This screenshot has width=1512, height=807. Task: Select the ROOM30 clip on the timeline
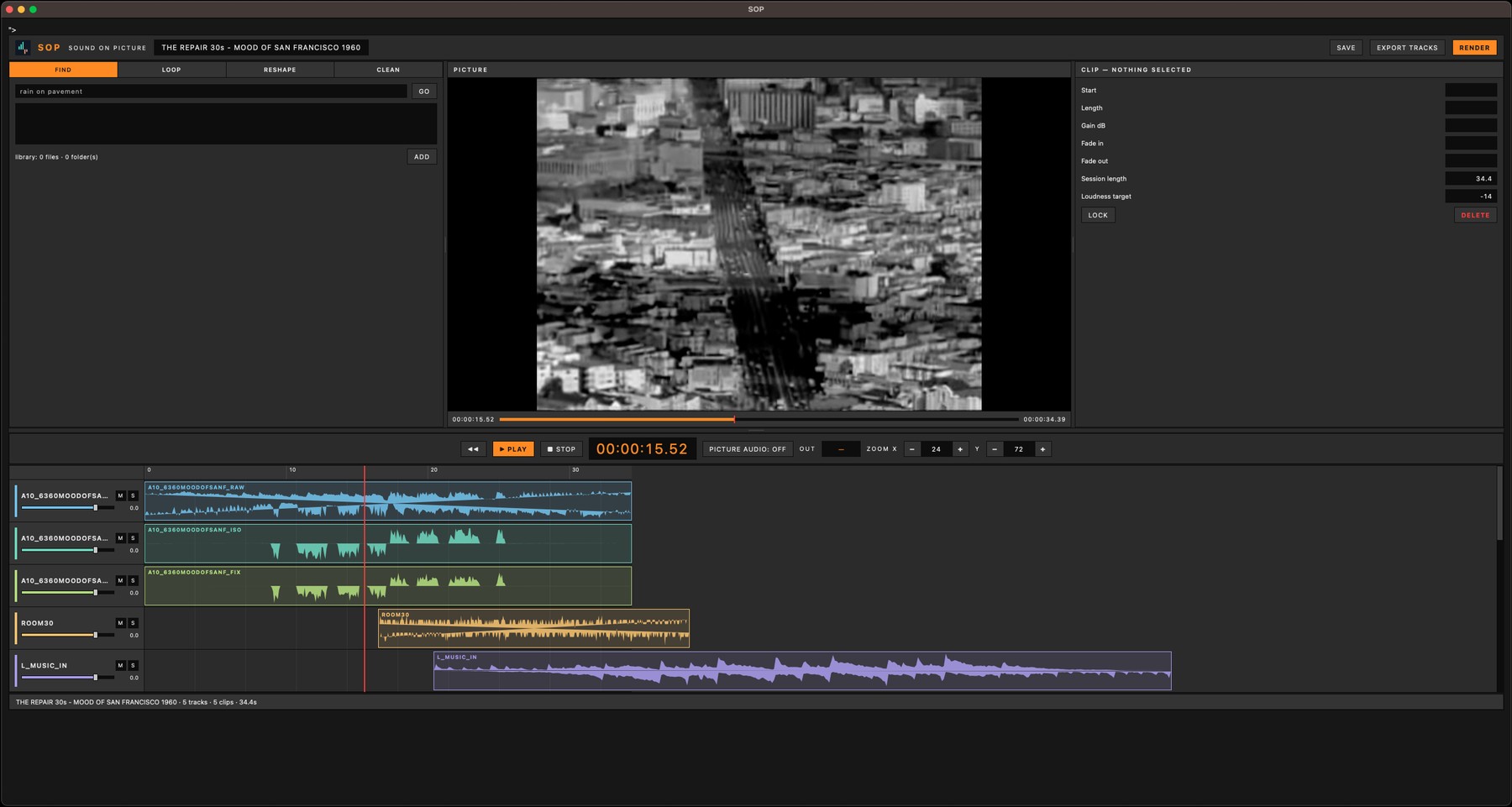pos(533,628)
